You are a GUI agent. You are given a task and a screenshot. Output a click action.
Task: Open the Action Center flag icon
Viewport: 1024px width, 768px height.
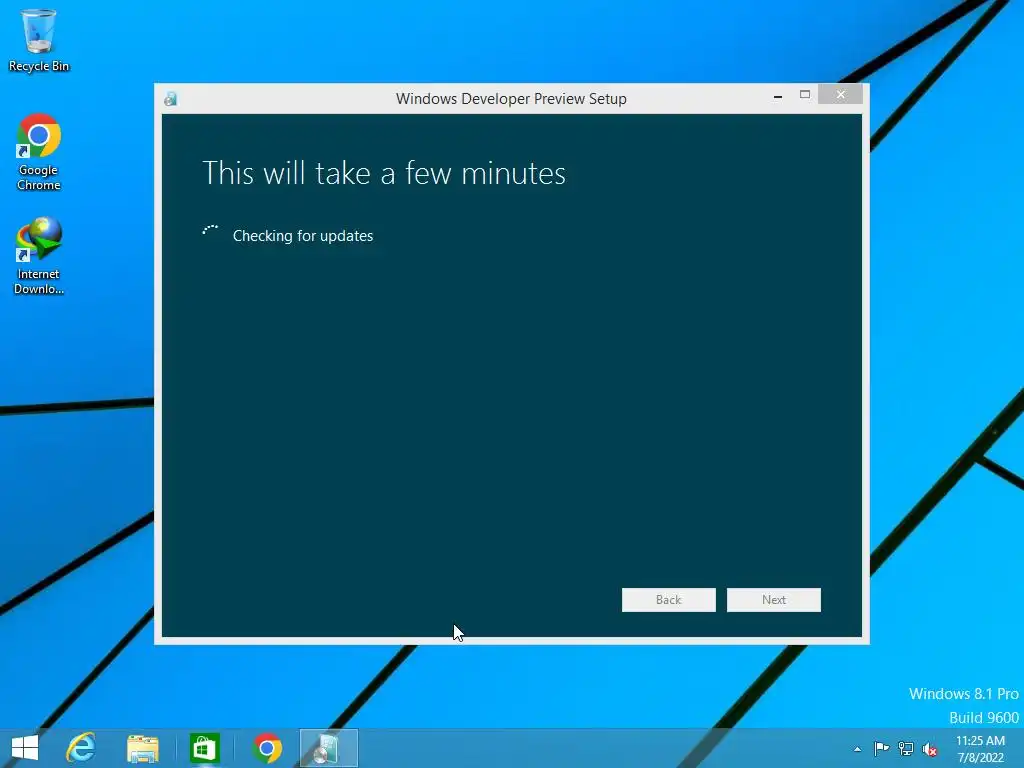[x=881, y=748]
